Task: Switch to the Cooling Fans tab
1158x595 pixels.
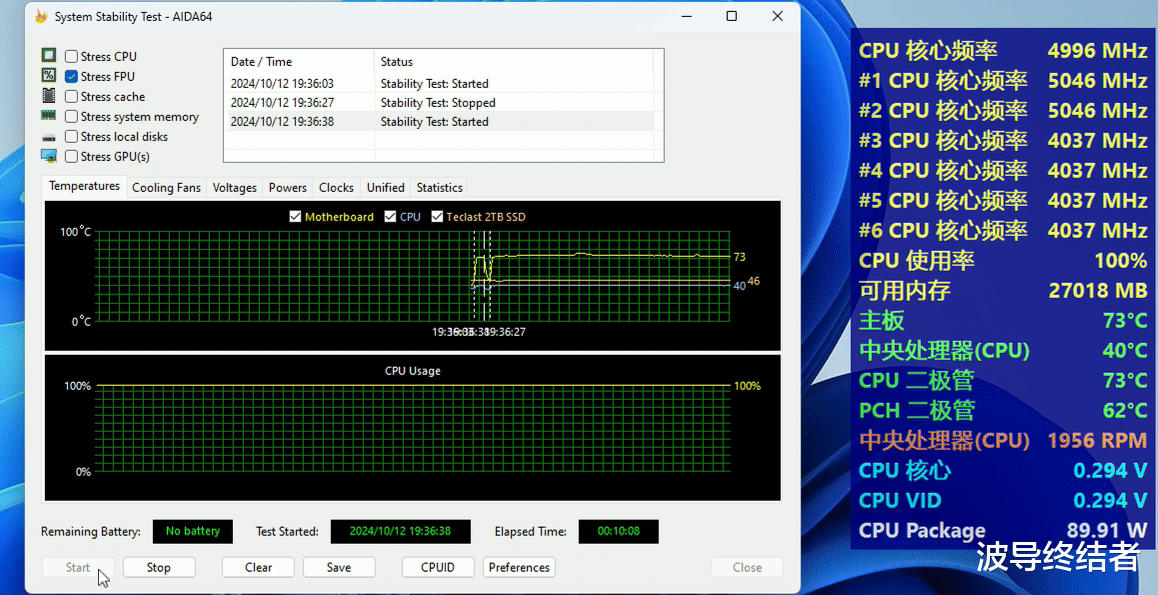Action: point(166,188)
